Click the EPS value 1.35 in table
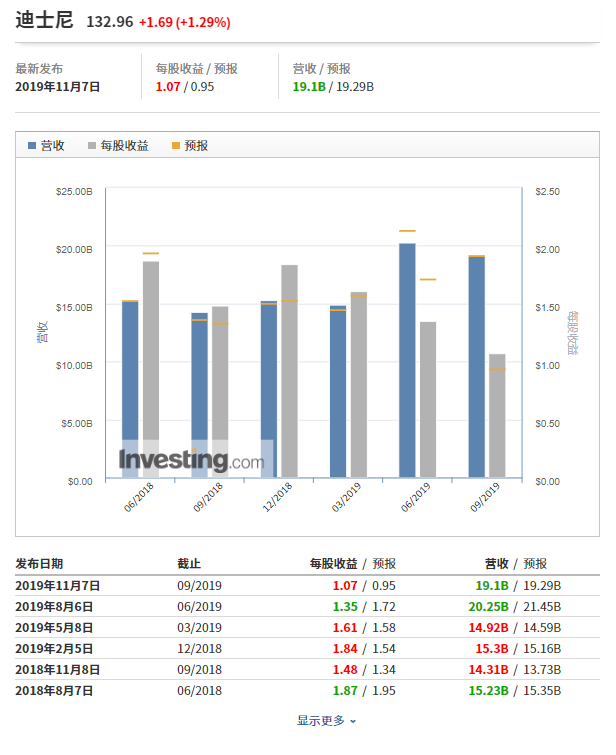The width and height of the screenshot is (616, 755). 345,607
